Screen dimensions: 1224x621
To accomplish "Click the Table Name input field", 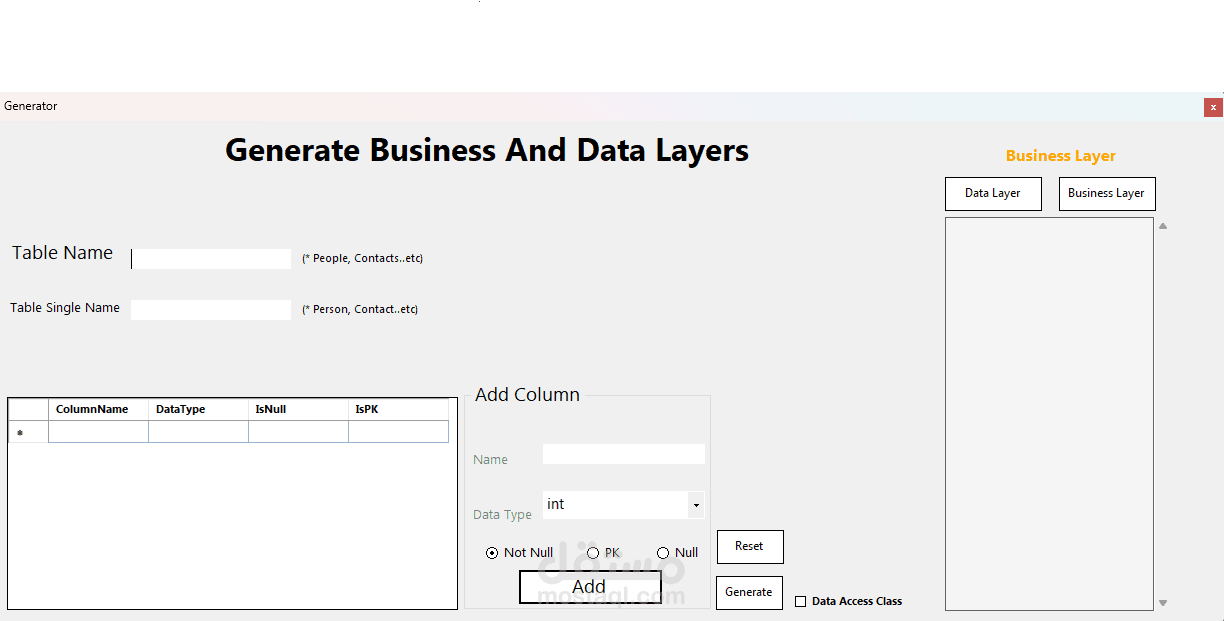I will click(211, 259).
